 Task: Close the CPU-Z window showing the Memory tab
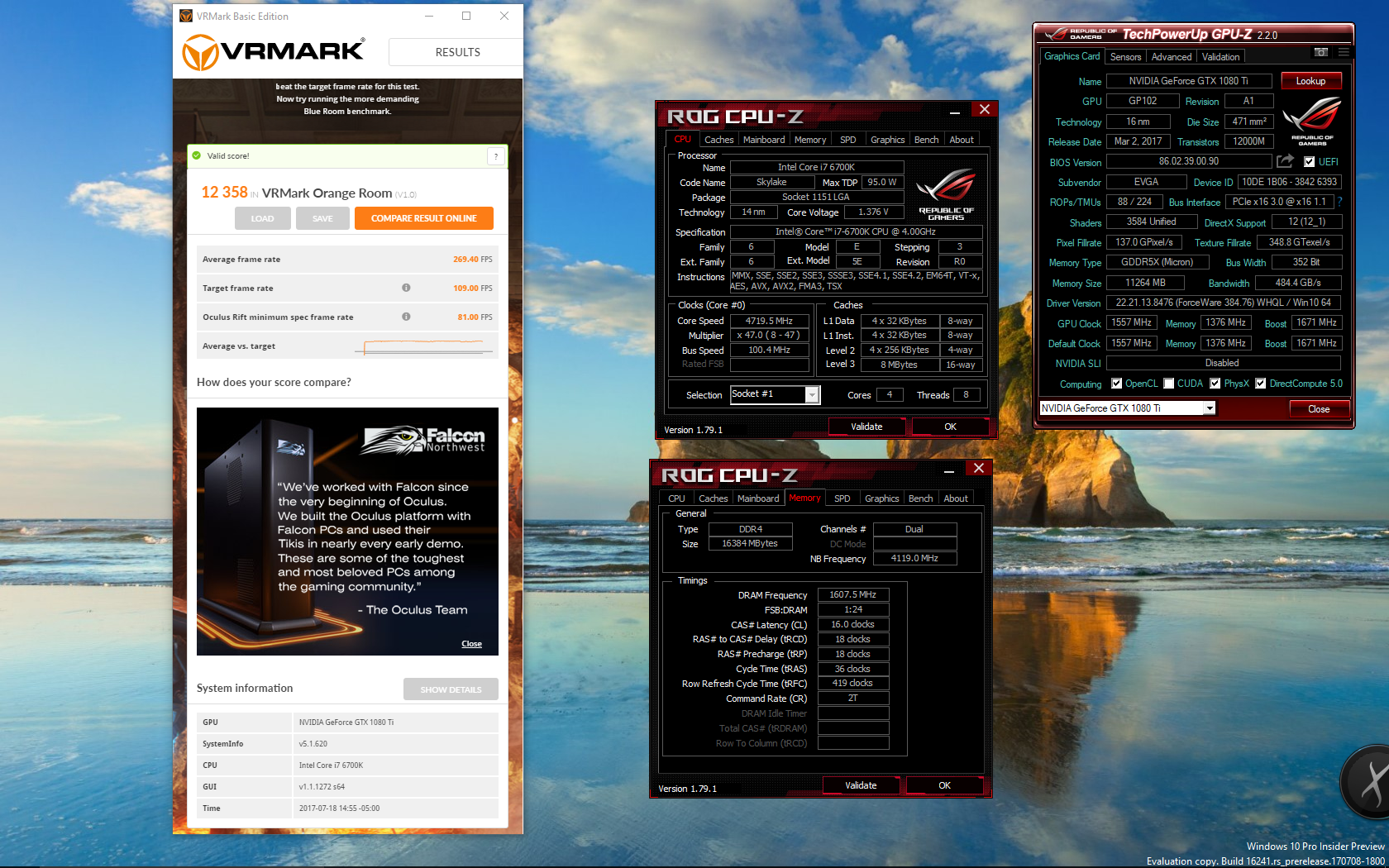point(979,469)
